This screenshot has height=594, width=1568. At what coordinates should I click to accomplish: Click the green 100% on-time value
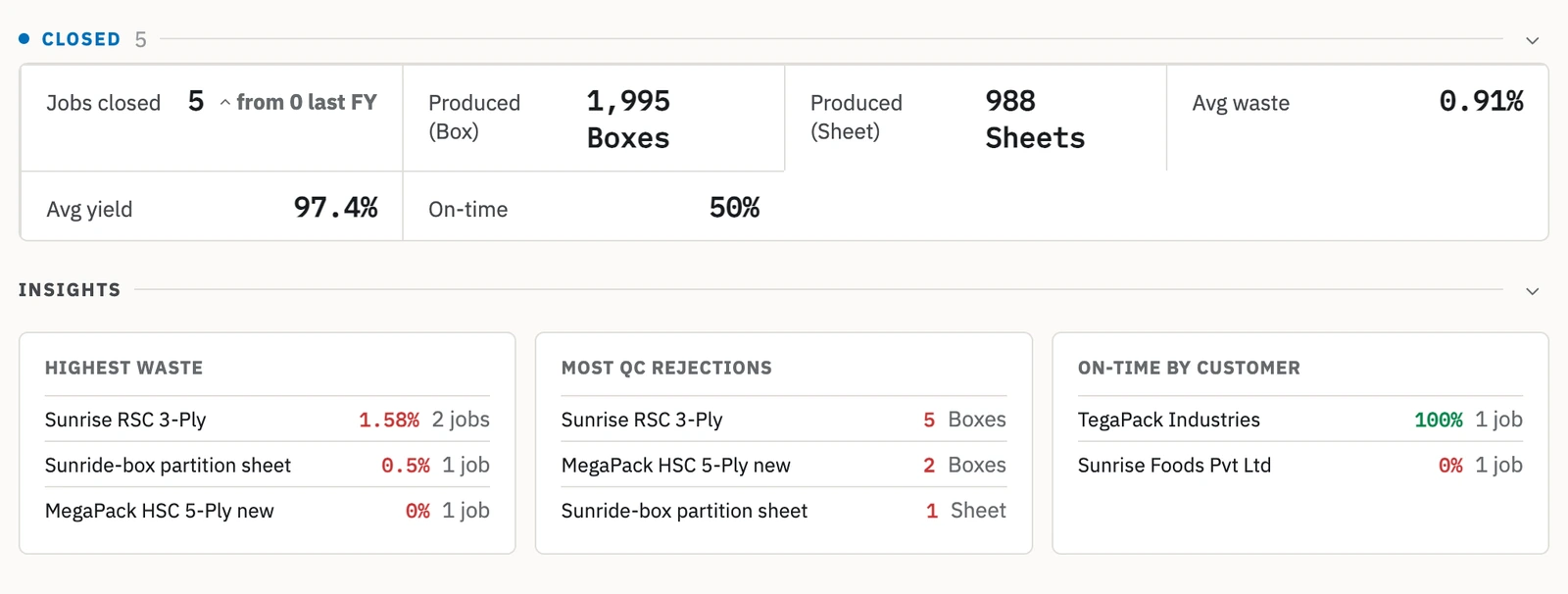click(1439, 420)
